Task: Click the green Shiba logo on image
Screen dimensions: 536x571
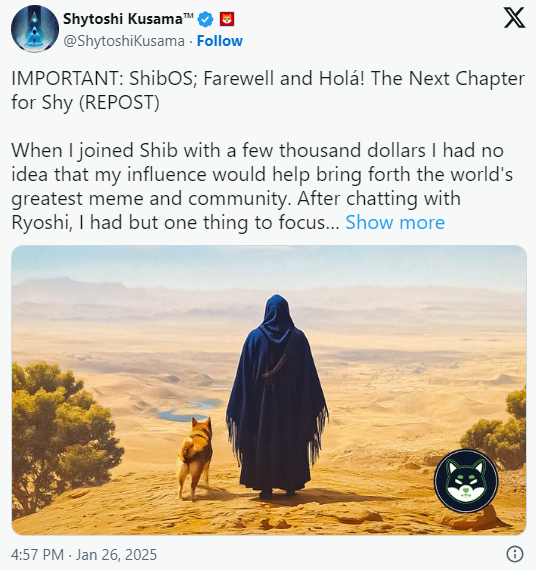Action: click(466, 481)
